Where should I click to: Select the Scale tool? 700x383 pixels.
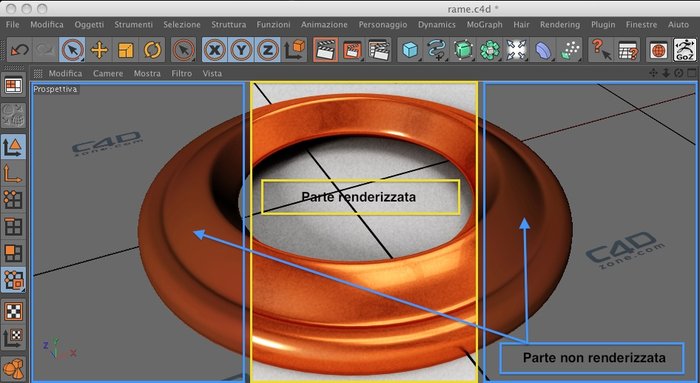[125, 50]
